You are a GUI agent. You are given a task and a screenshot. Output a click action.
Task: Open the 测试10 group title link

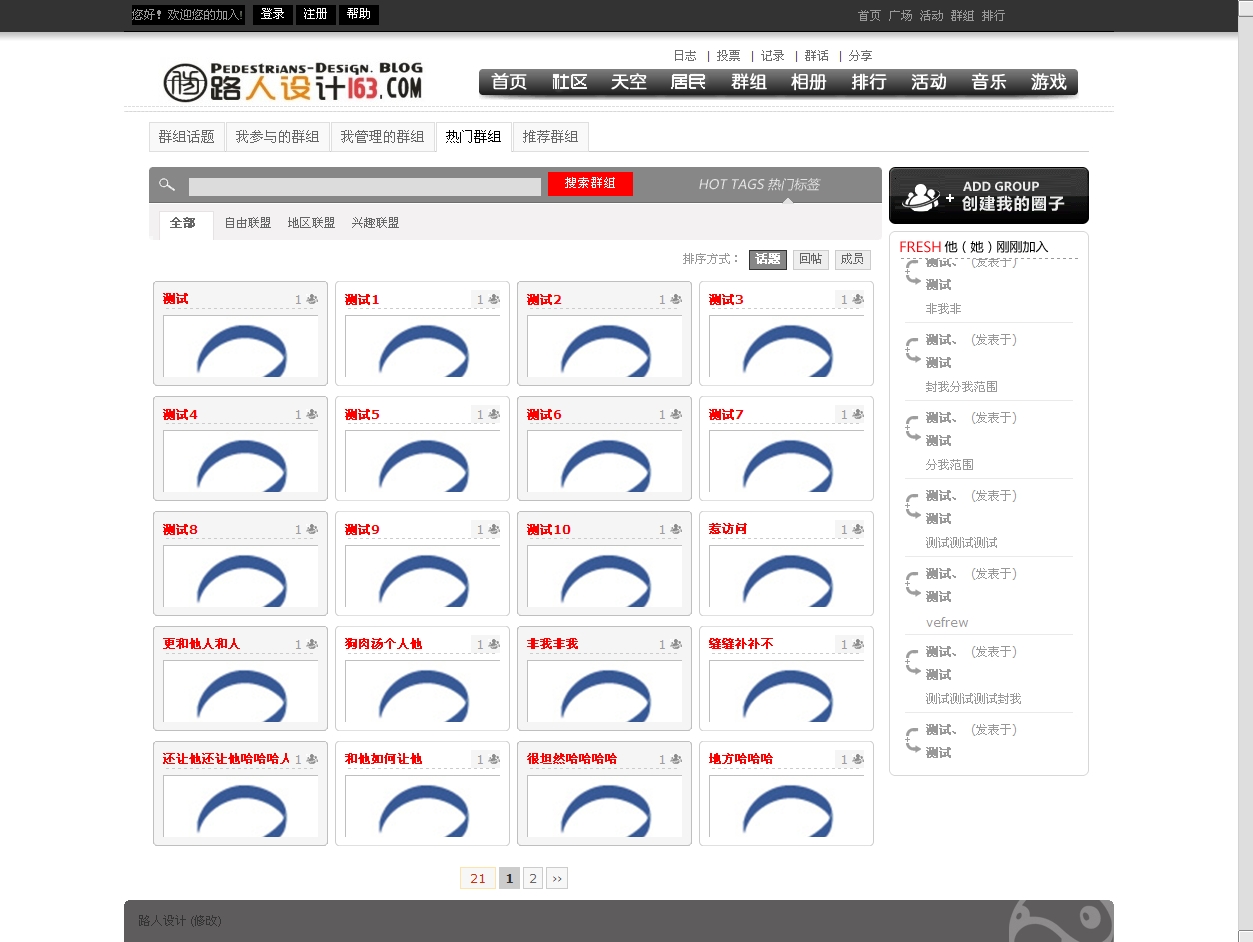tap(548, 529)
